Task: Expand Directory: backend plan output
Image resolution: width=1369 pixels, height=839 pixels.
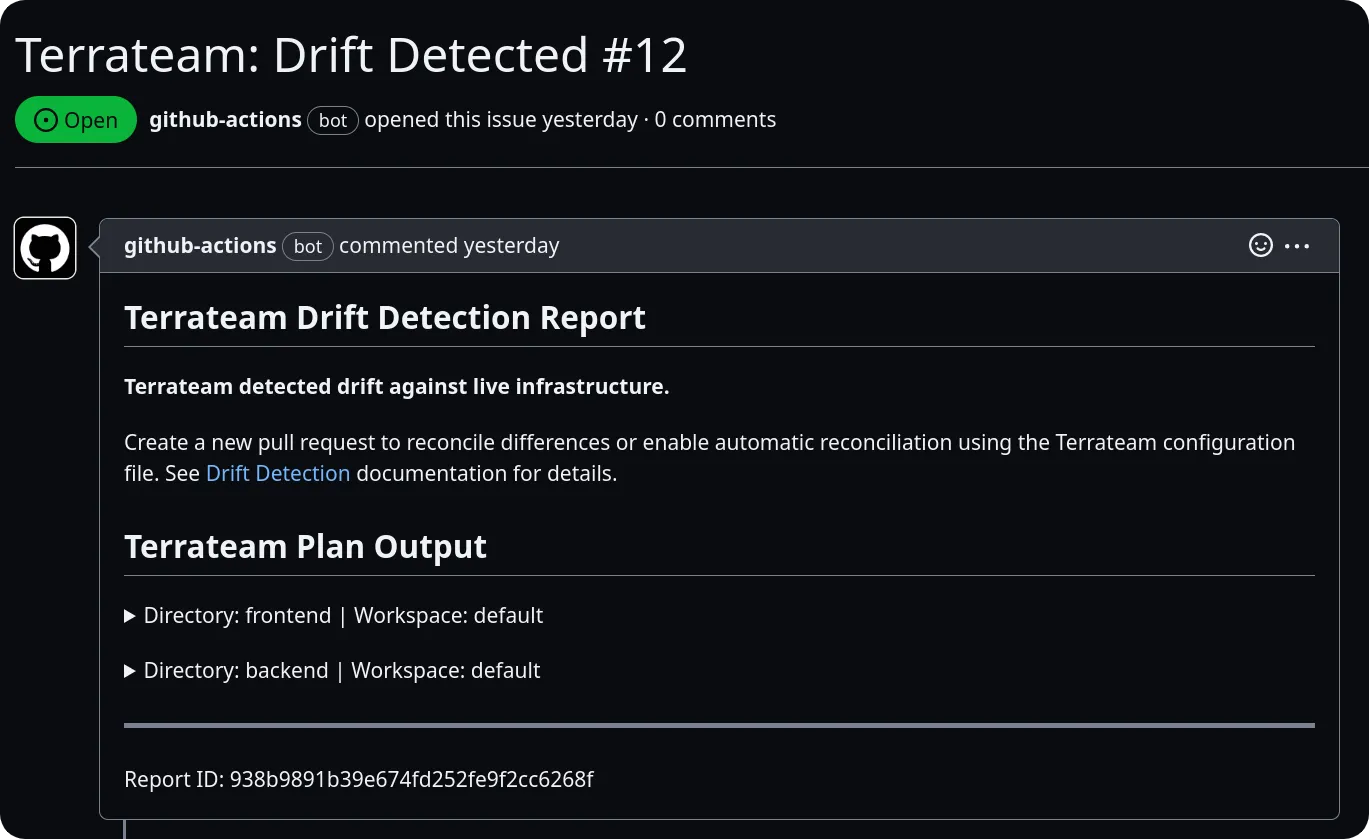Action: click(130, 671)
